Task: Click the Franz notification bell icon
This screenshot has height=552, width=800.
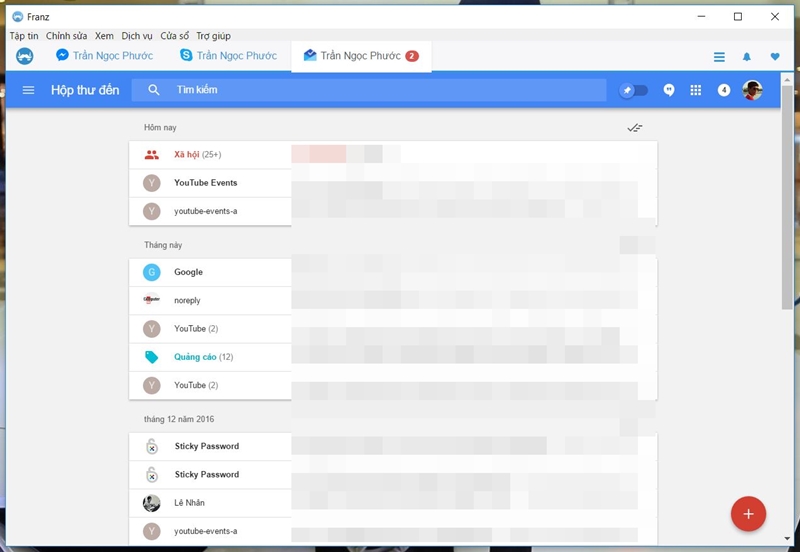Action: (x=746, y=57)
